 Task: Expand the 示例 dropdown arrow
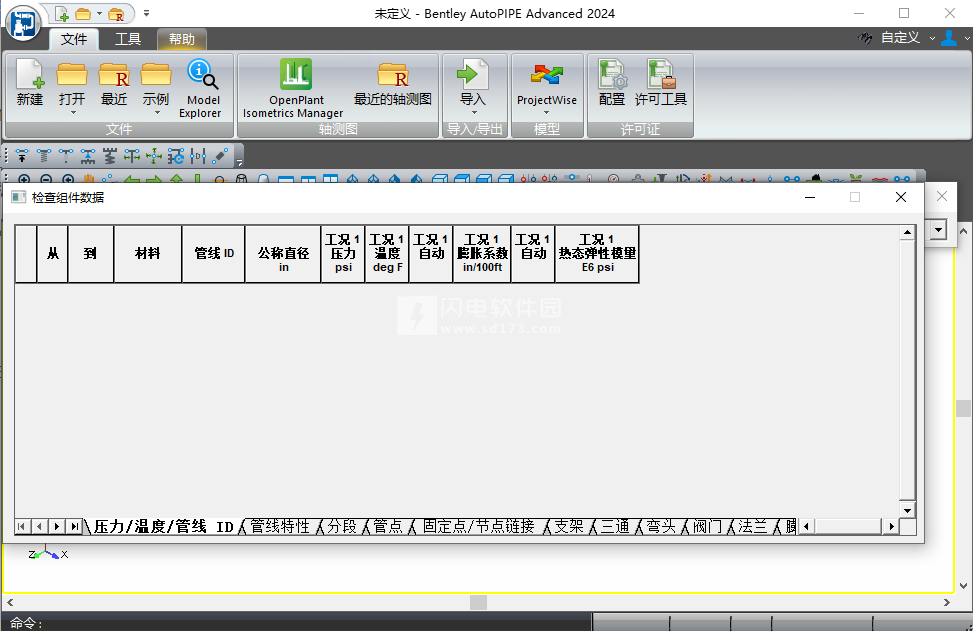pyautogui.click(x=157, y=112)
